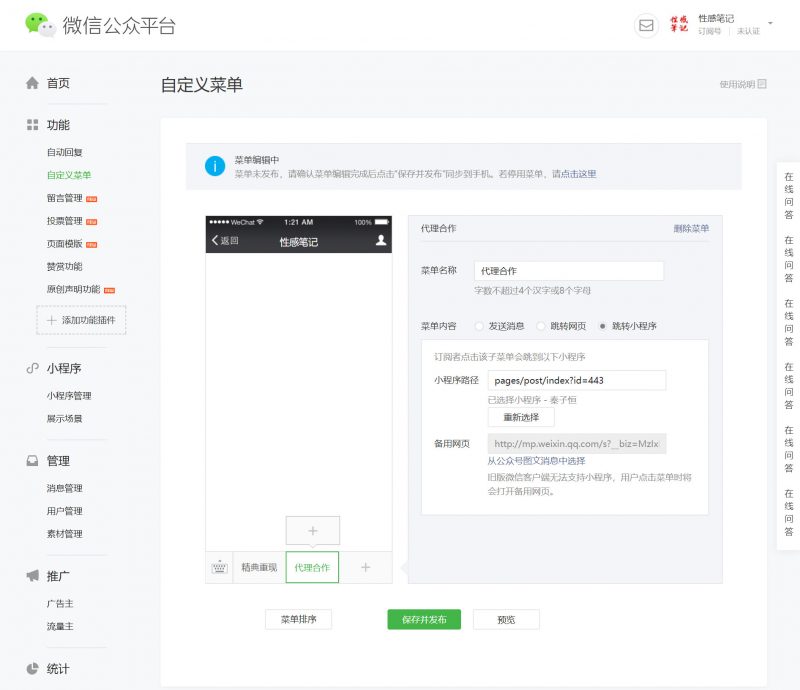Open 赞赏功能 in the sidebar
Viewport: 800px width, 690px height.
click(x=64, y=266)
